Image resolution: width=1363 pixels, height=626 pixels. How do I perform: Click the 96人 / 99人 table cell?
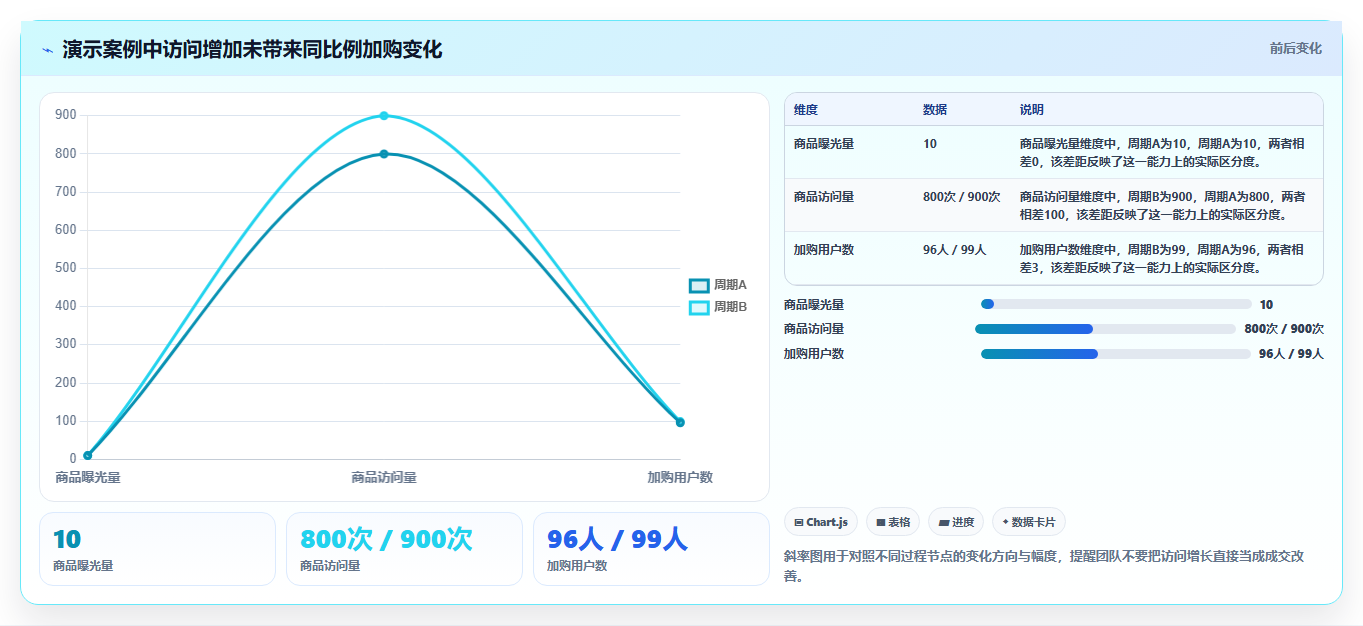coord(955,250)
